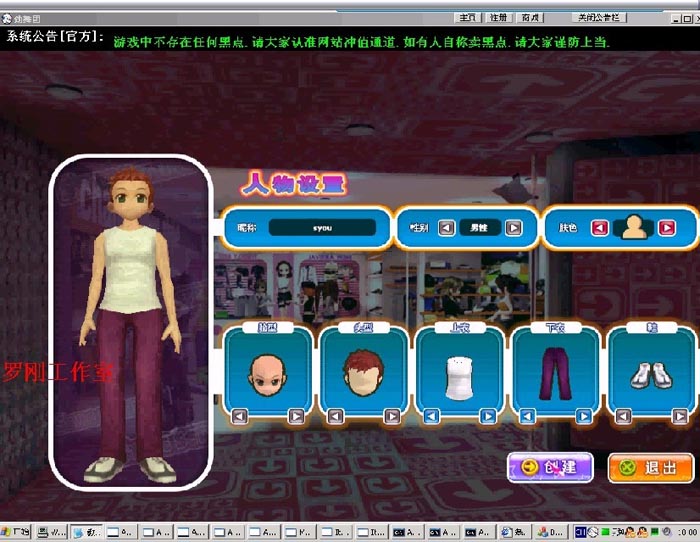Cycle to previous shoes
Screen dimensions: 700x542
point(624,415)
